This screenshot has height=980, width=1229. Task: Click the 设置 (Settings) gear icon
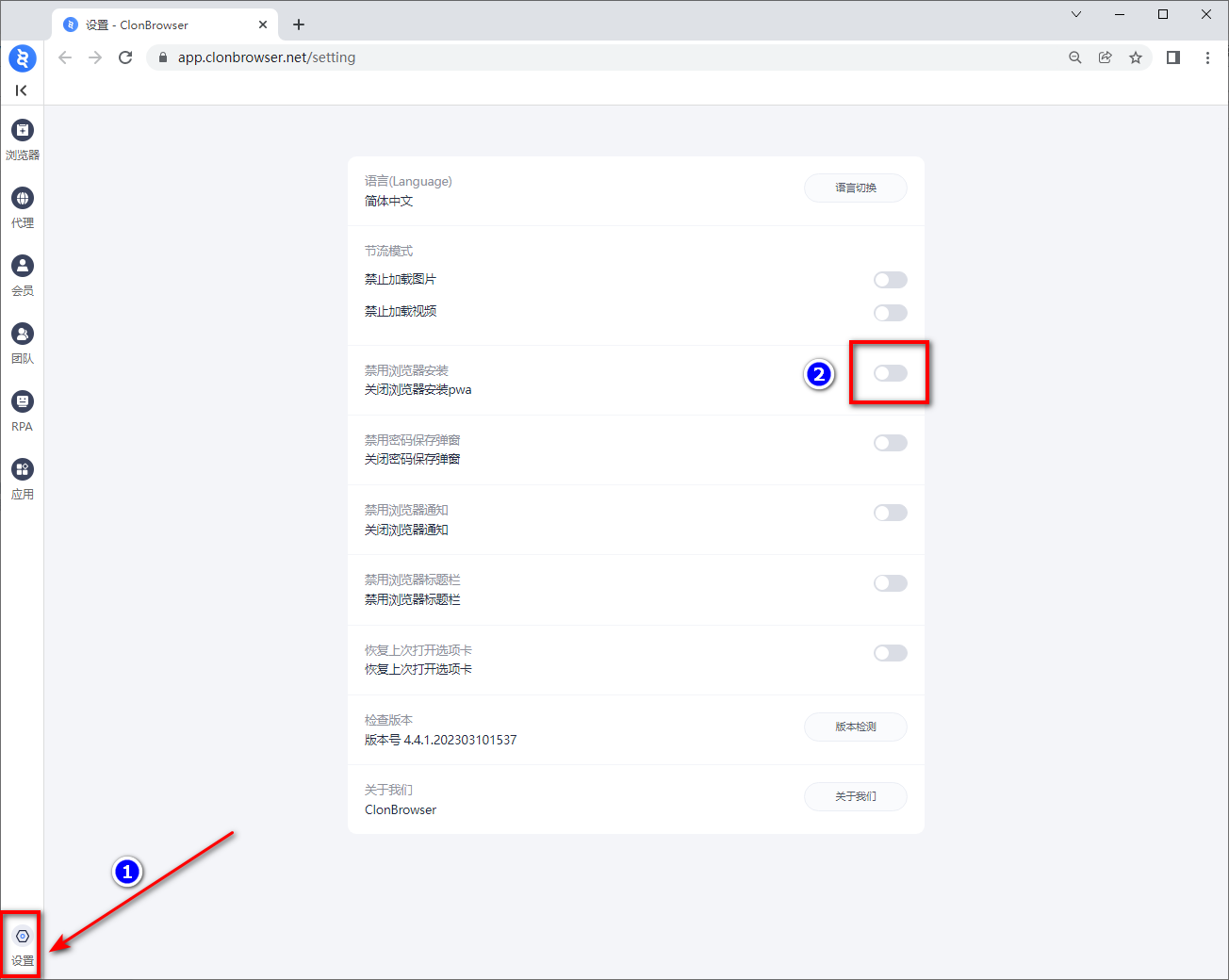(x=22, y=937)
